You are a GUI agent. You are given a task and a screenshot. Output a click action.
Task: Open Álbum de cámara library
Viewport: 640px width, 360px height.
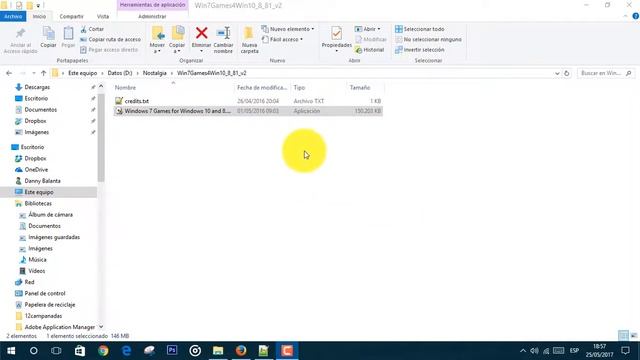(50, 215)
